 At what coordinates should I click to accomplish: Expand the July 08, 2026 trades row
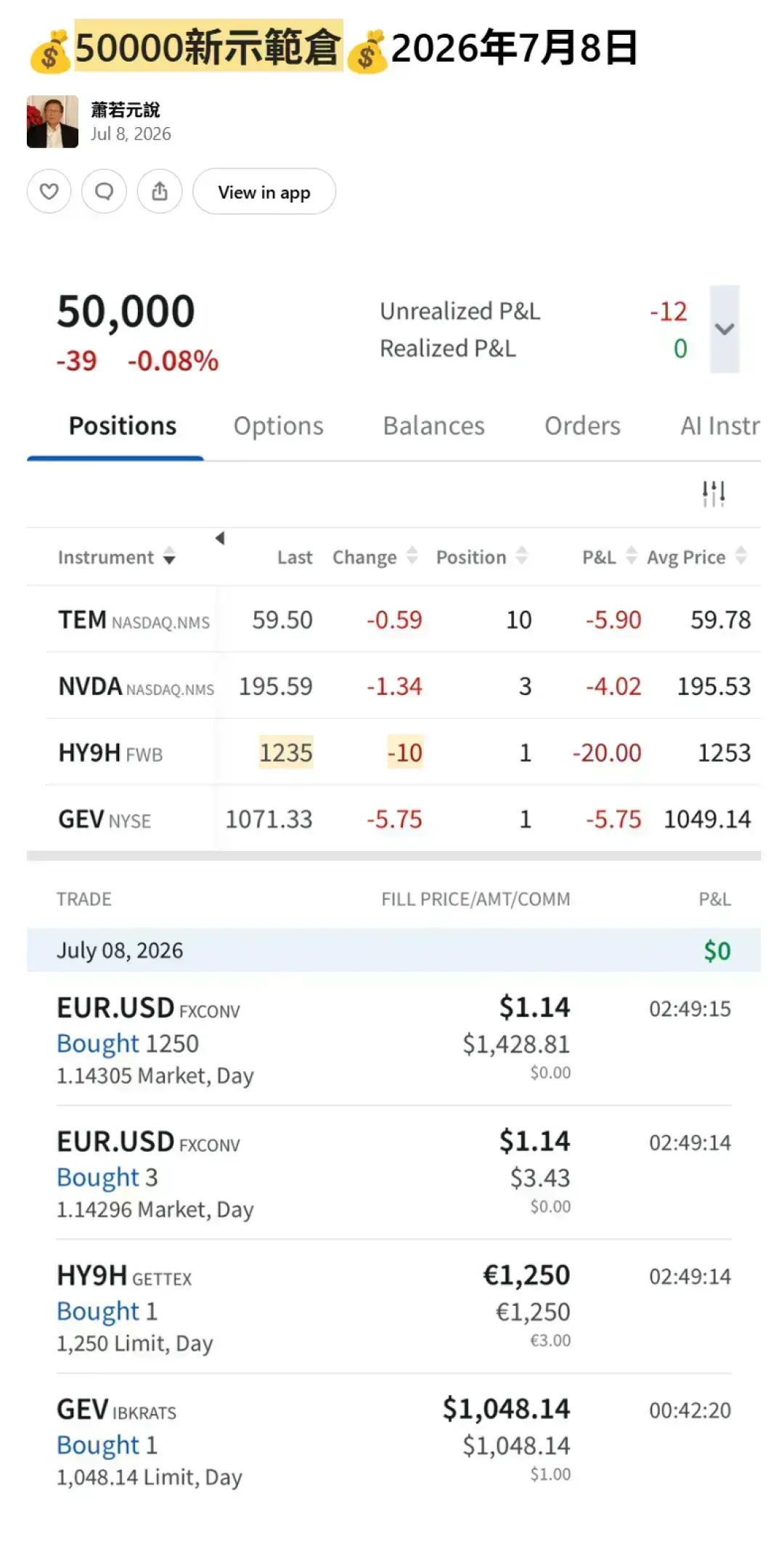click(x=393, y=950)
